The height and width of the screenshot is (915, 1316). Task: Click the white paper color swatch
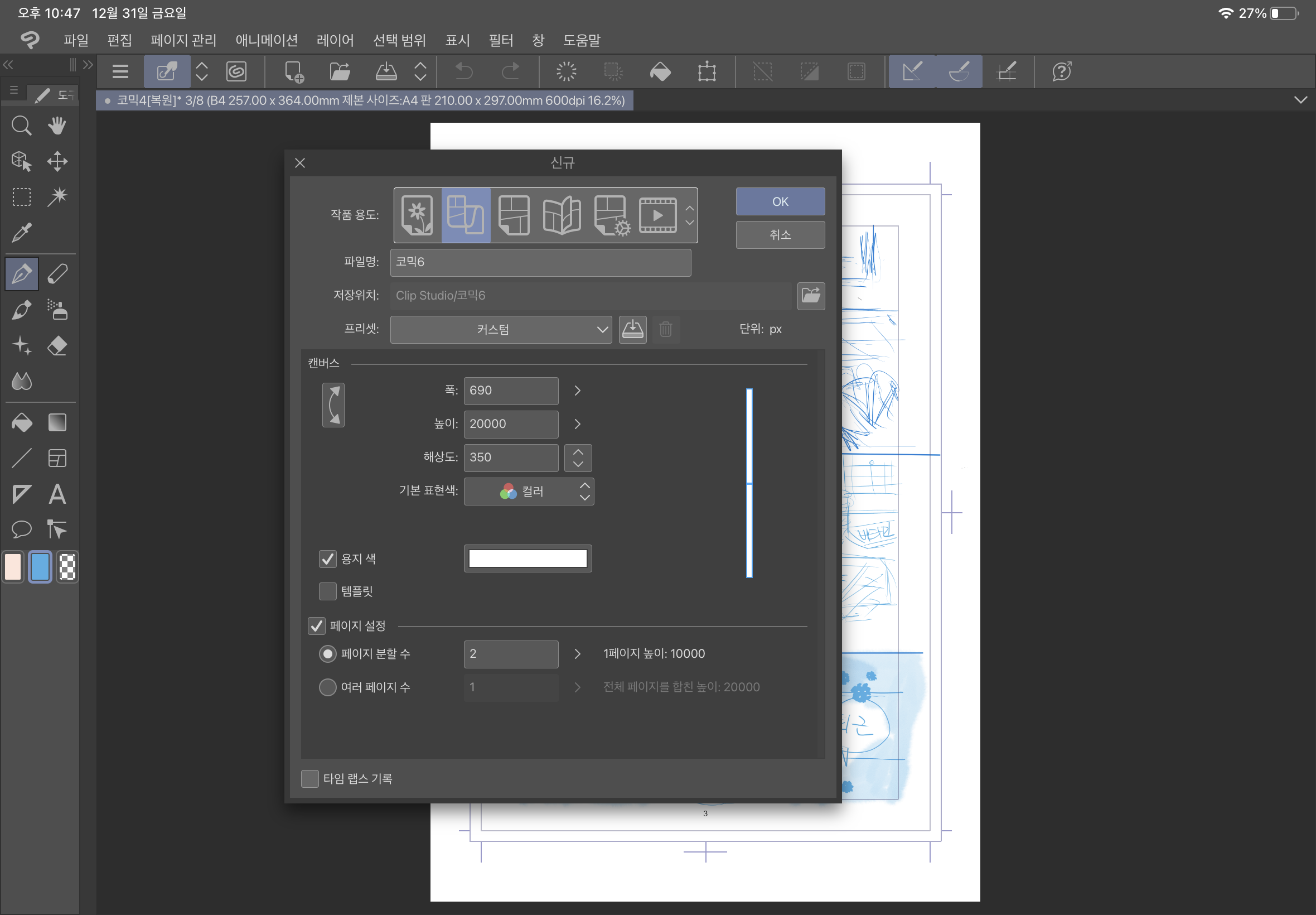[x=528, y=559]
